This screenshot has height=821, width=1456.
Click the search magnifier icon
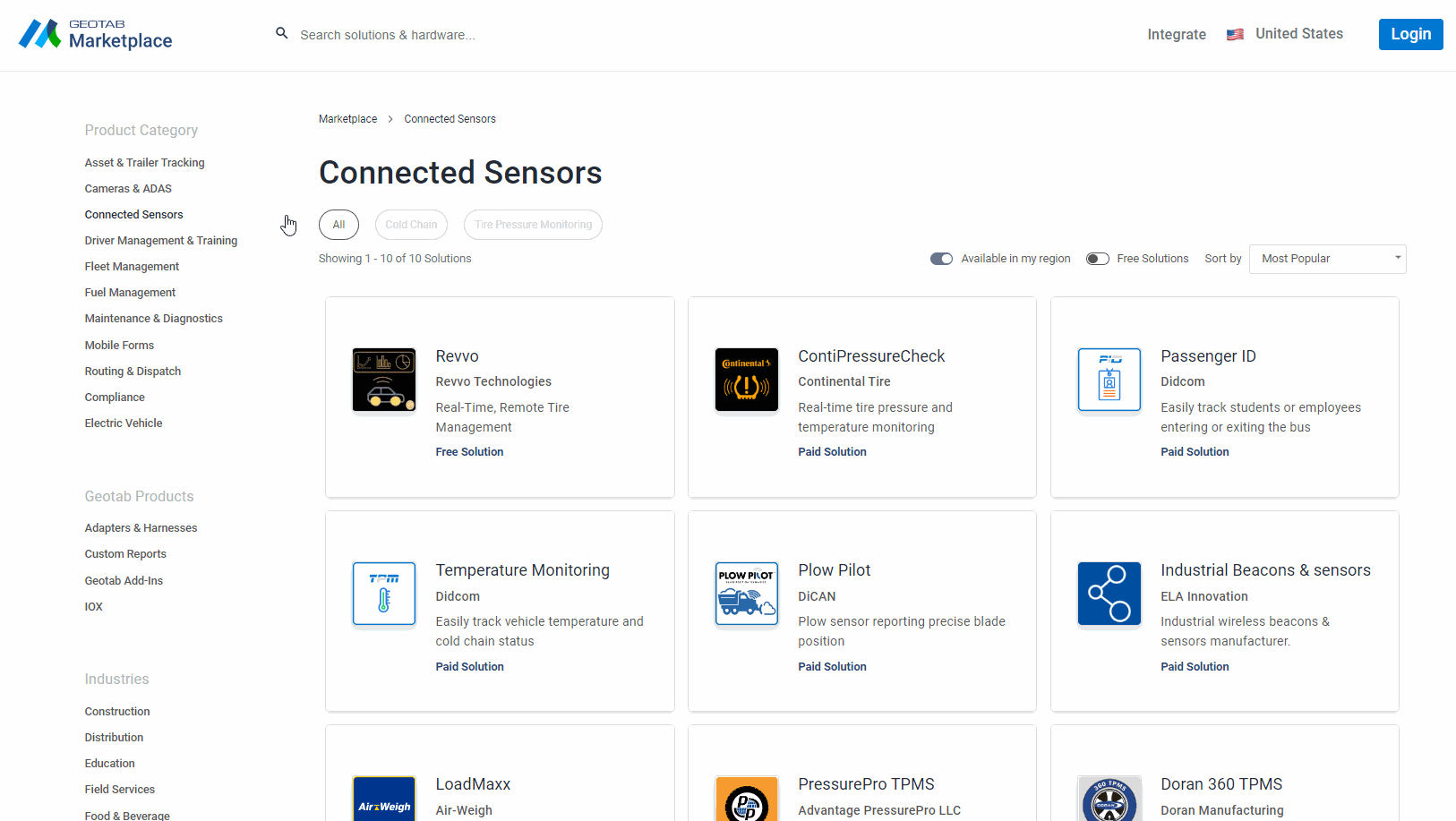[281, 32]
